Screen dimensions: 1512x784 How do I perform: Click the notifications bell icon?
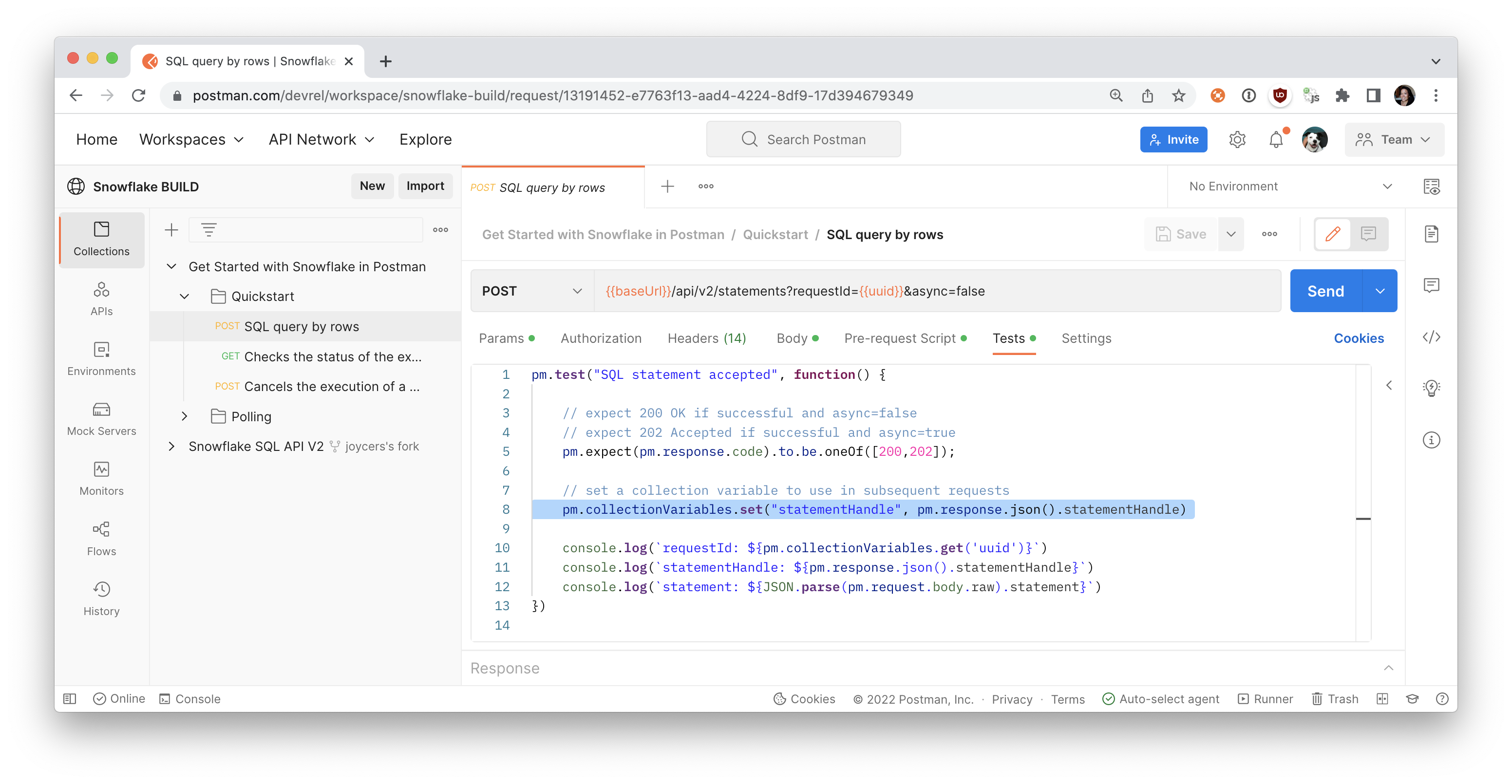(1275, 140)
